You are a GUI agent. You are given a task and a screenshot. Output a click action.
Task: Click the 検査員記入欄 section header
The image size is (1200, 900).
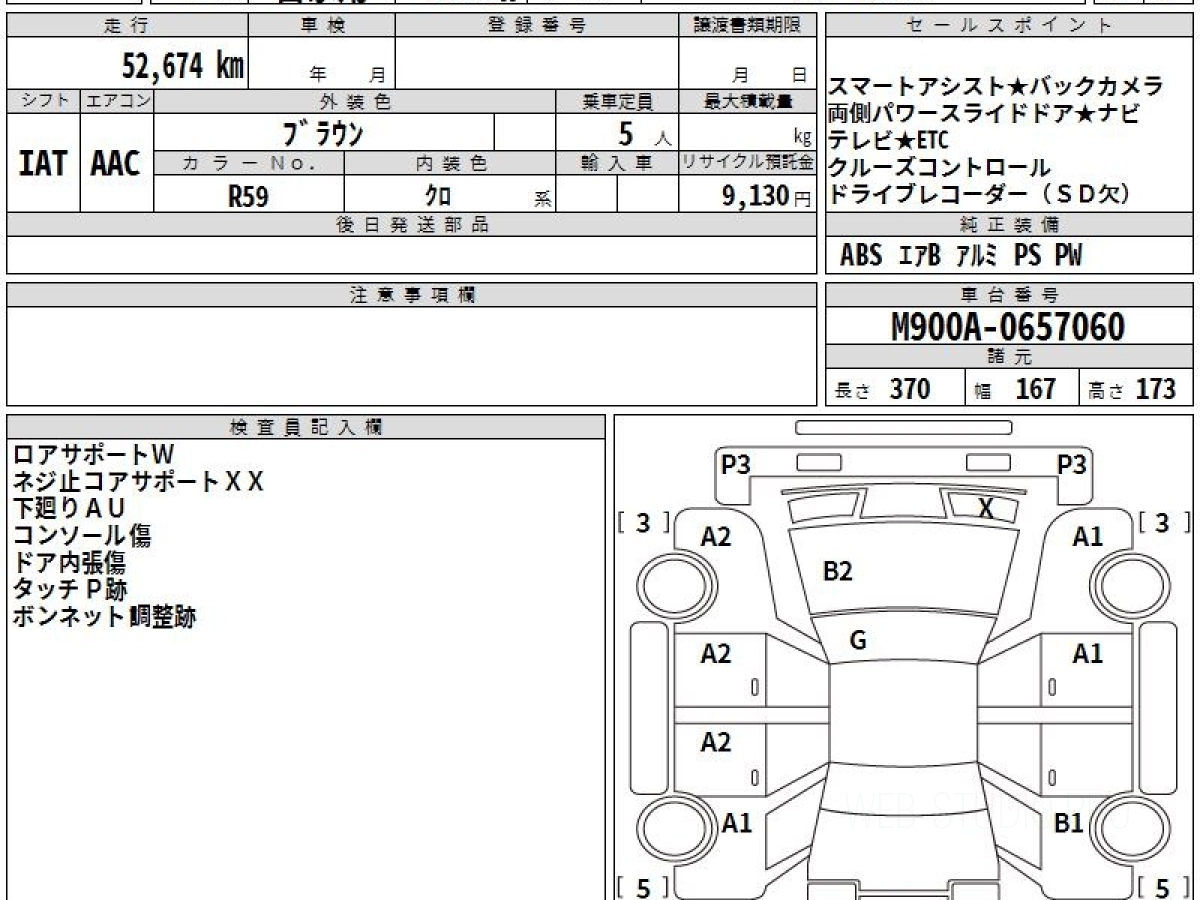pos(306,427)
